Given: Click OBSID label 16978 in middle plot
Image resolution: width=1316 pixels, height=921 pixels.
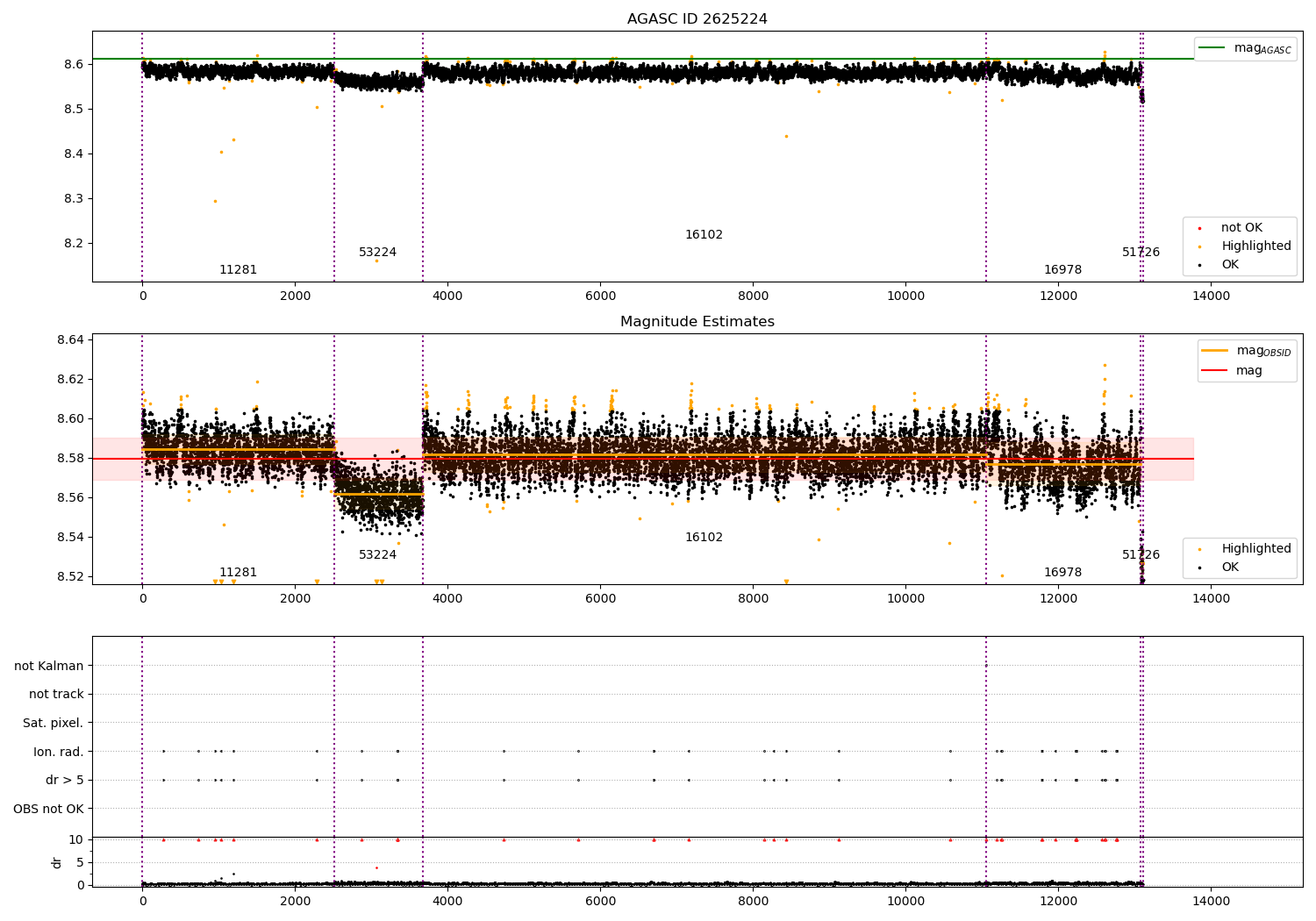Looking at the screenshot, I should 1062,573.
